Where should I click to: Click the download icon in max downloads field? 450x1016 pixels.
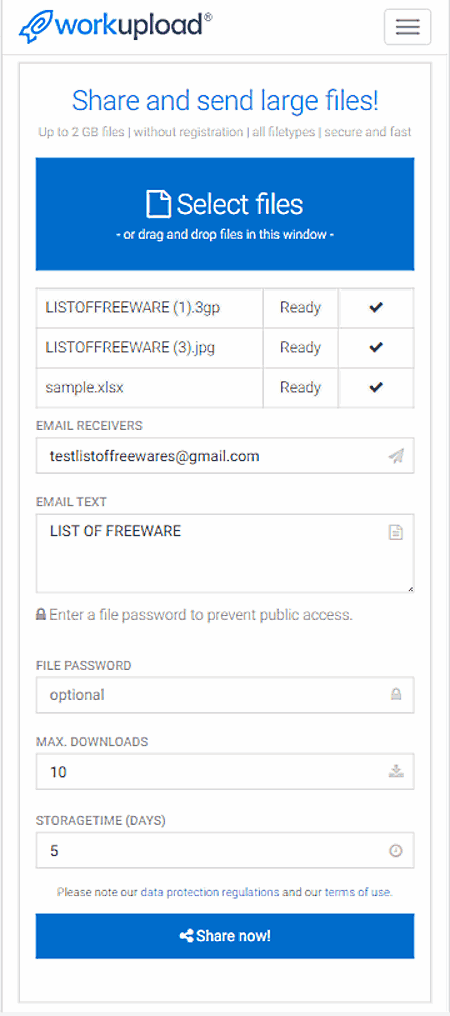(x=396, y=771)
